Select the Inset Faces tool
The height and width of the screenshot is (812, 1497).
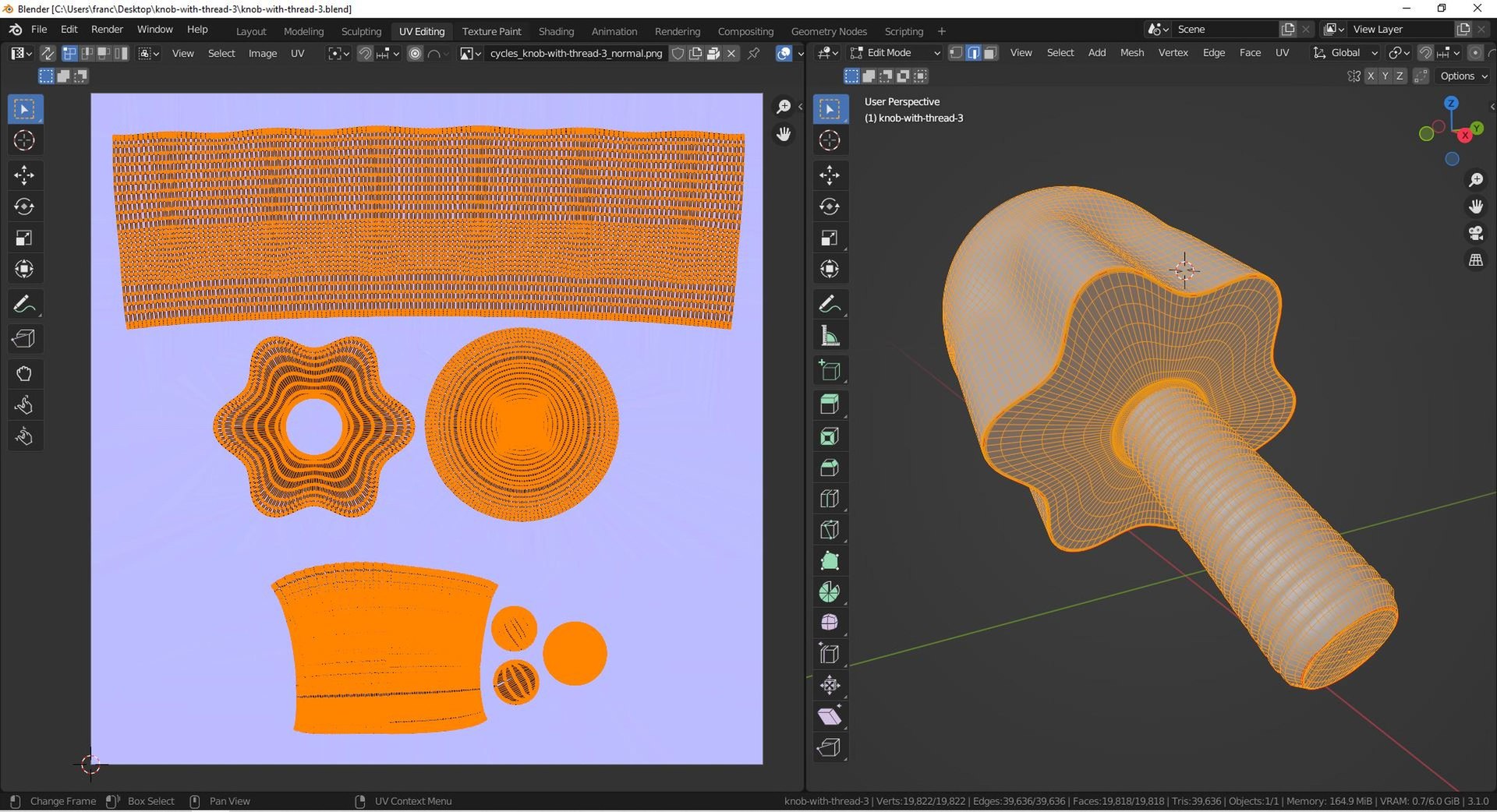coord(830,436)
